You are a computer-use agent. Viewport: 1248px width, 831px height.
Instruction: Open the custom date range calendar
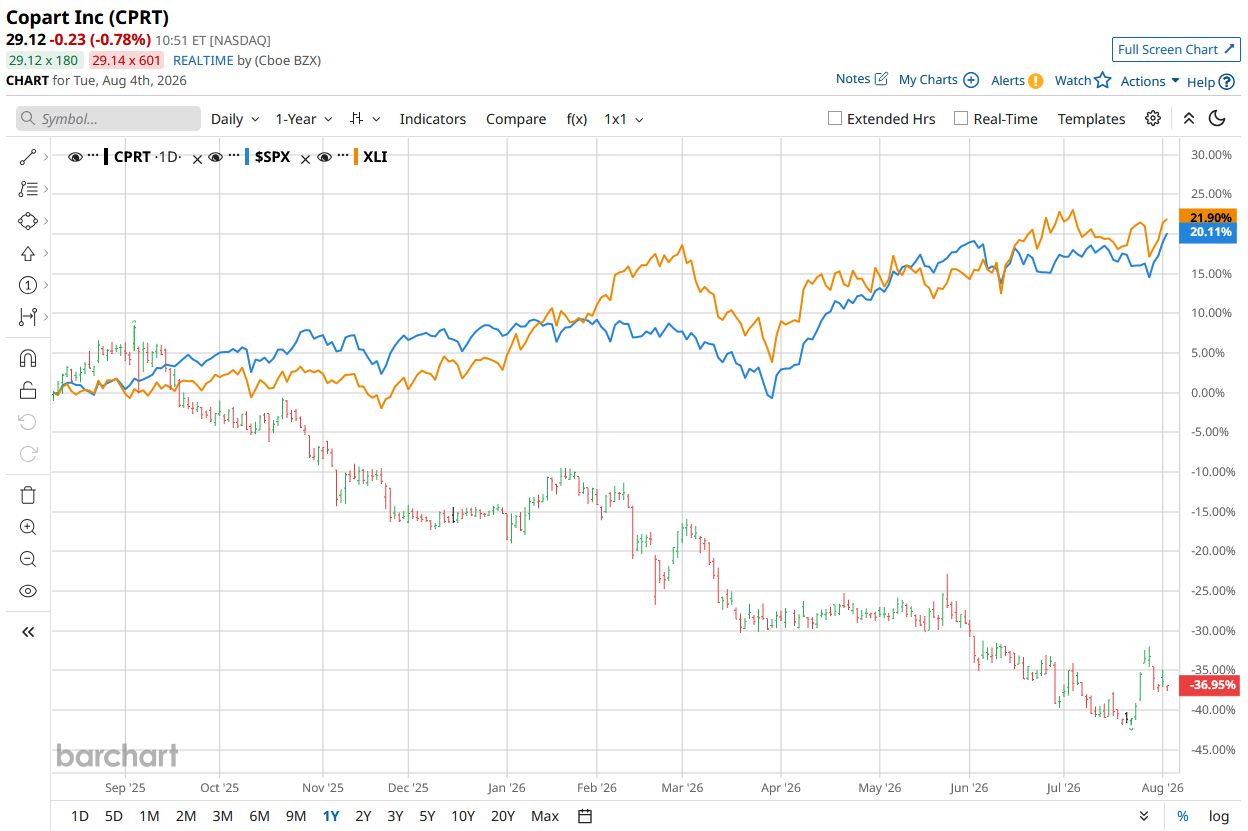coord(586,816)
